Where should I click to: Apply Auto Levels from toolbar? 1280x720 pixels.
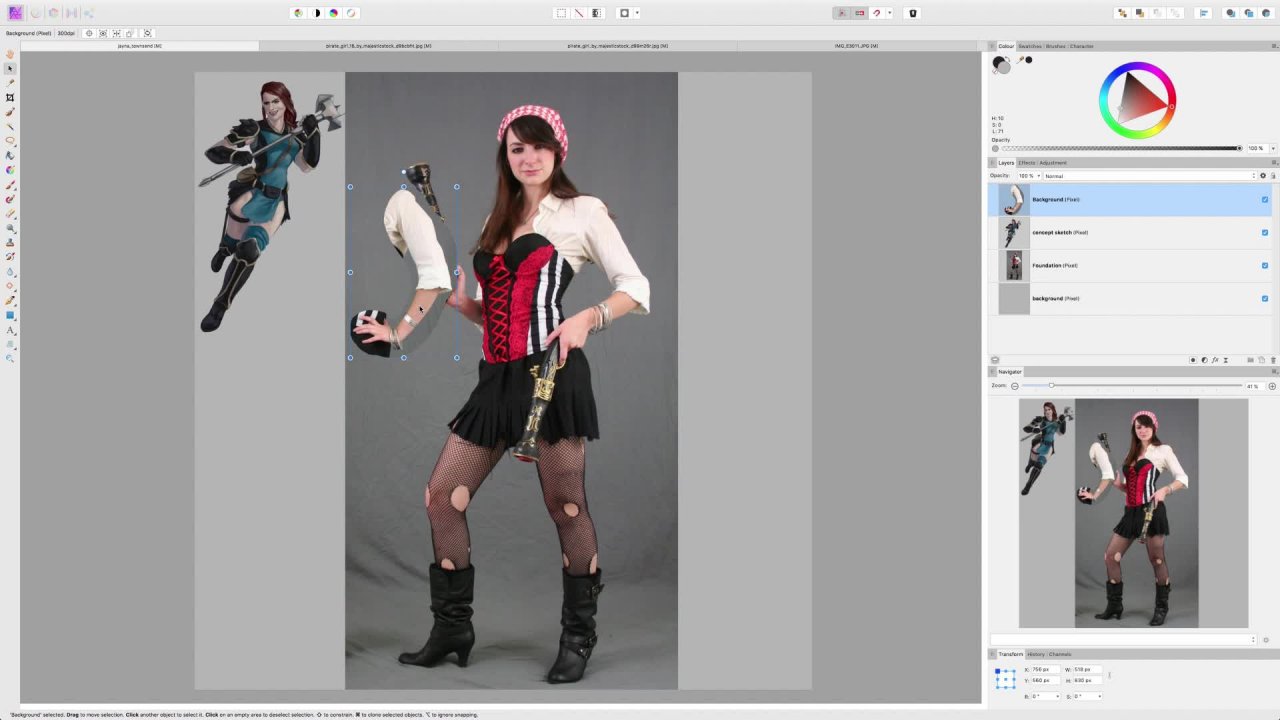pyautogui.click(x=298, y=13)
